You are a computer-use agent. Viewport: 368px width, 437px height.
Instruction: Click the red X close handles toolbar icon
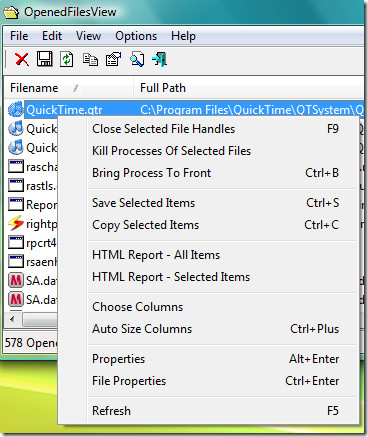[x=22, y=60]
